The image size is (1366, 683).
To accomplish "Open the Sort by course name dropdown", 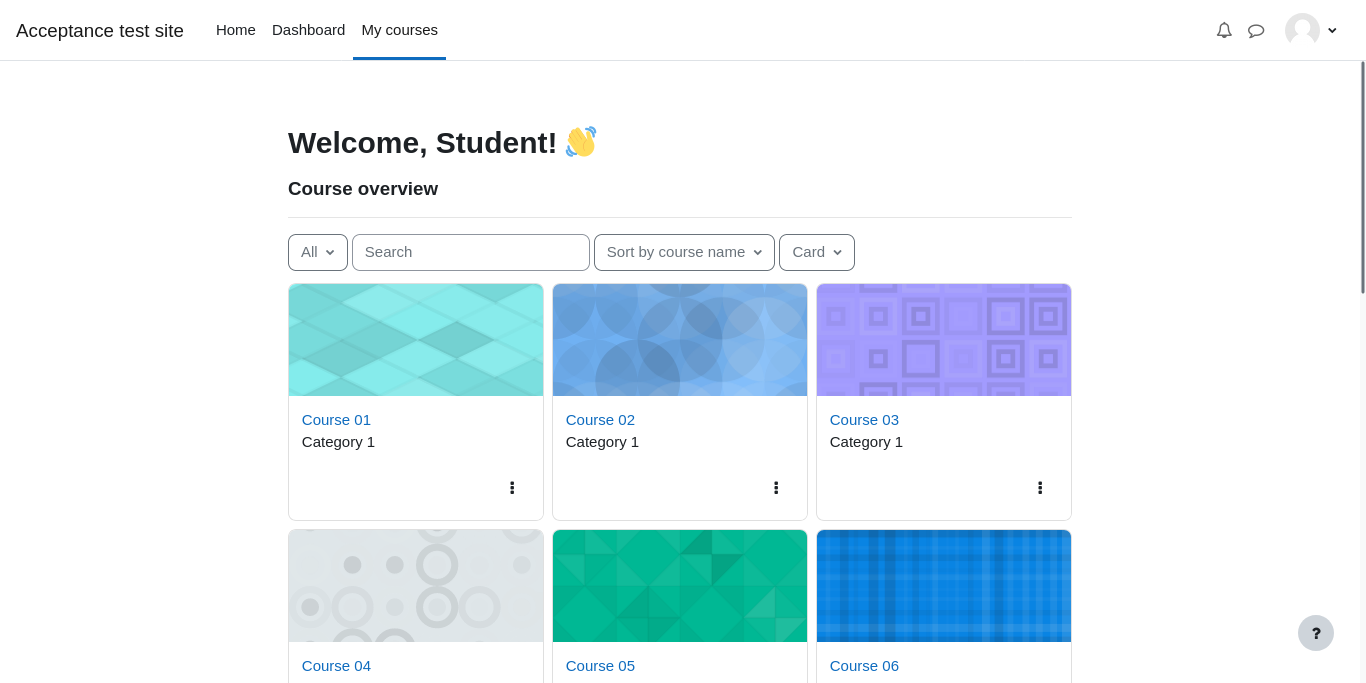I will point(684,252).
